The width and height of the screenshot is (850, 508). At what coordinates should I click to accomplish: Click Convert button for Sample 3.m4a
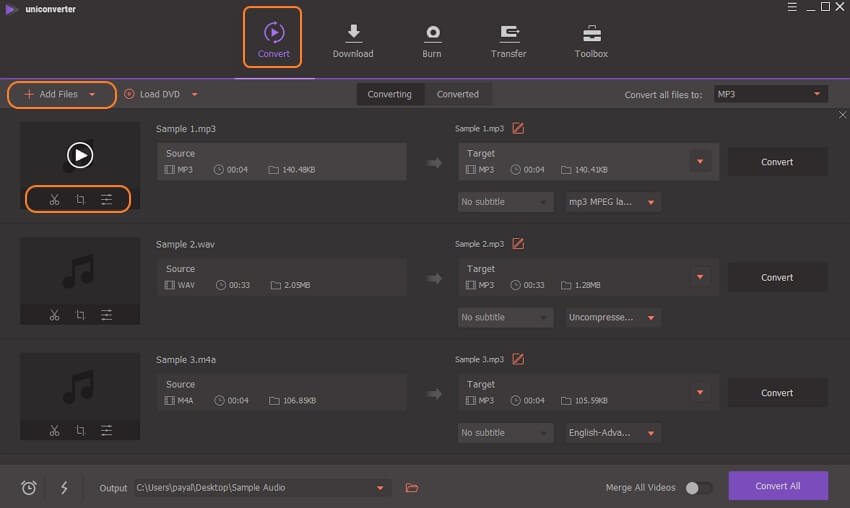(777, 393)
